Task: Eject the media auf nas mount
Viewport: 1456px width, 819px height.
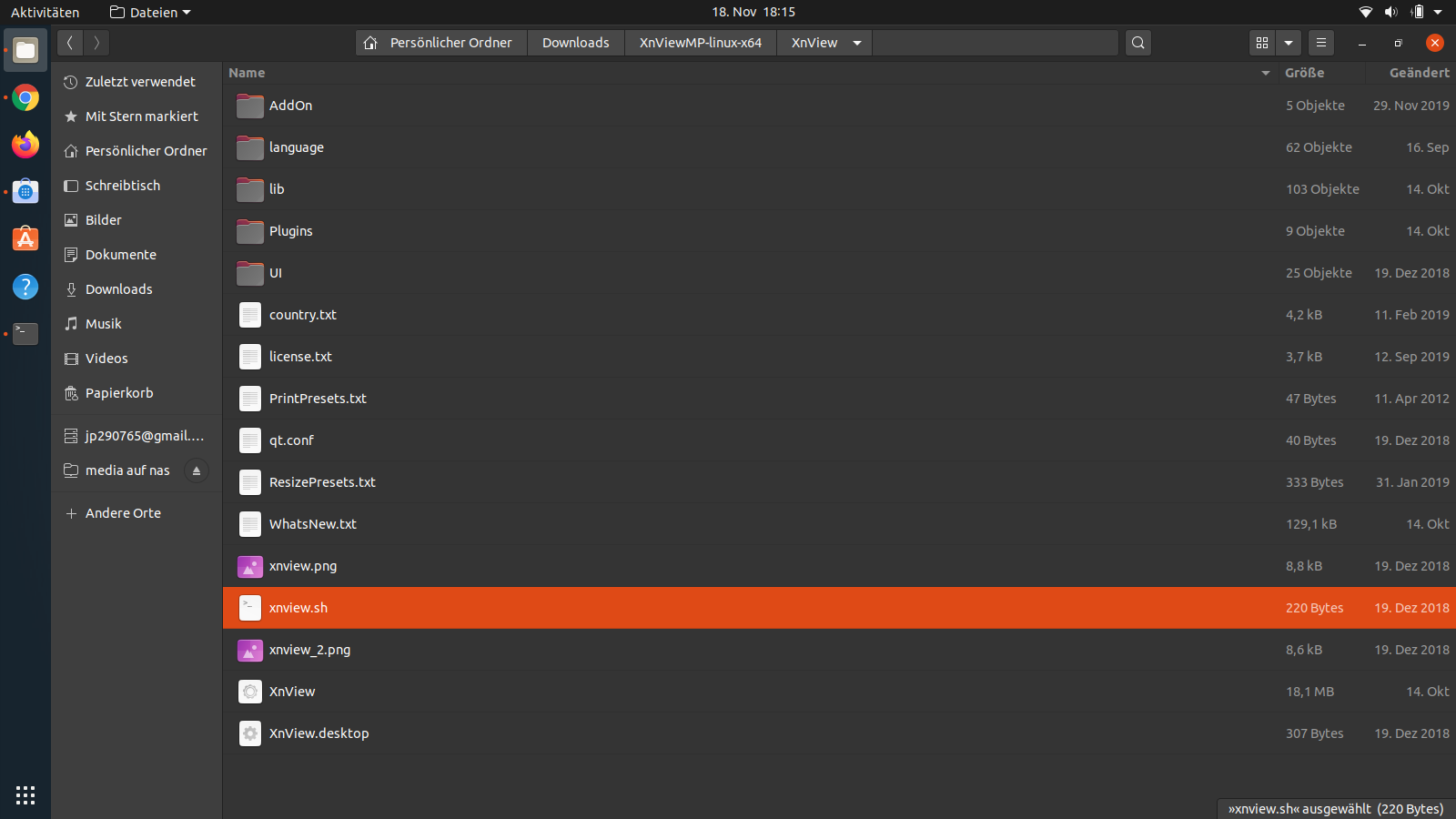Action: (197, 470)
